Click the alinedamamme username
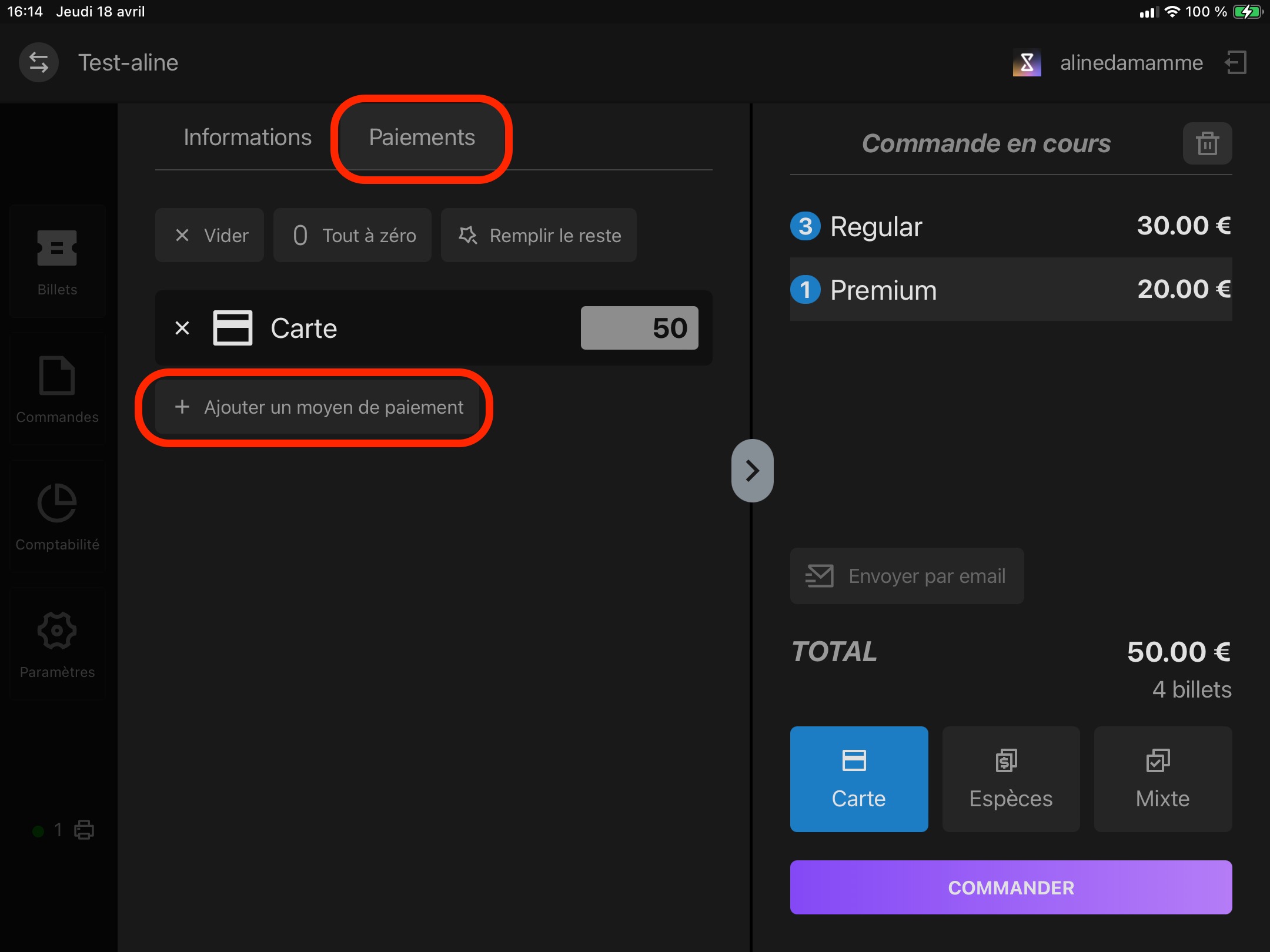 tap(1131, 62)
